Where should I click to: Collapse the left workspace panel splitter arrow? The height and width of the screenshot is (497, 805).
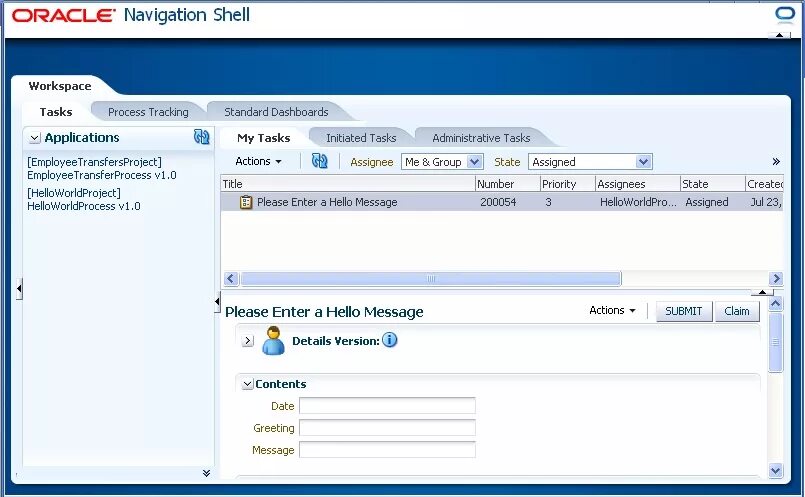(19, 289)
